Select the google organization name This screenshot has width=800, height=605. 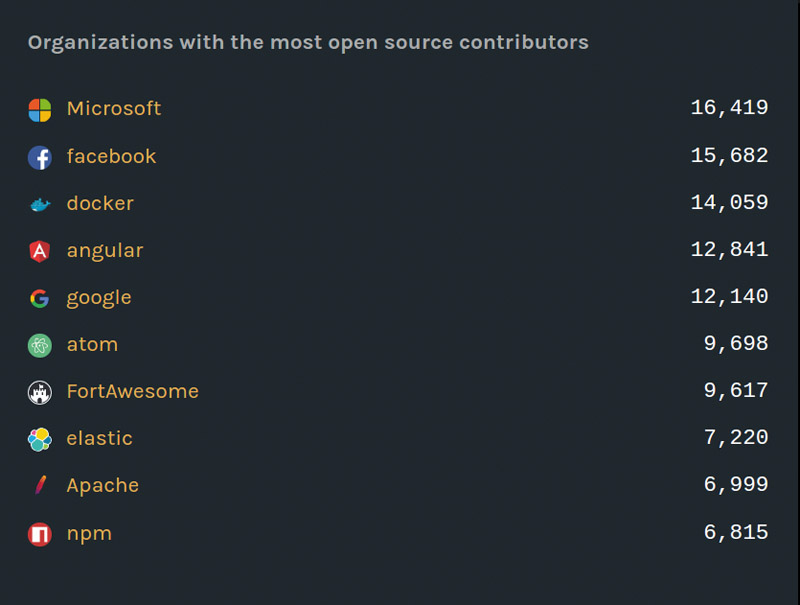[x=99, y=298]
